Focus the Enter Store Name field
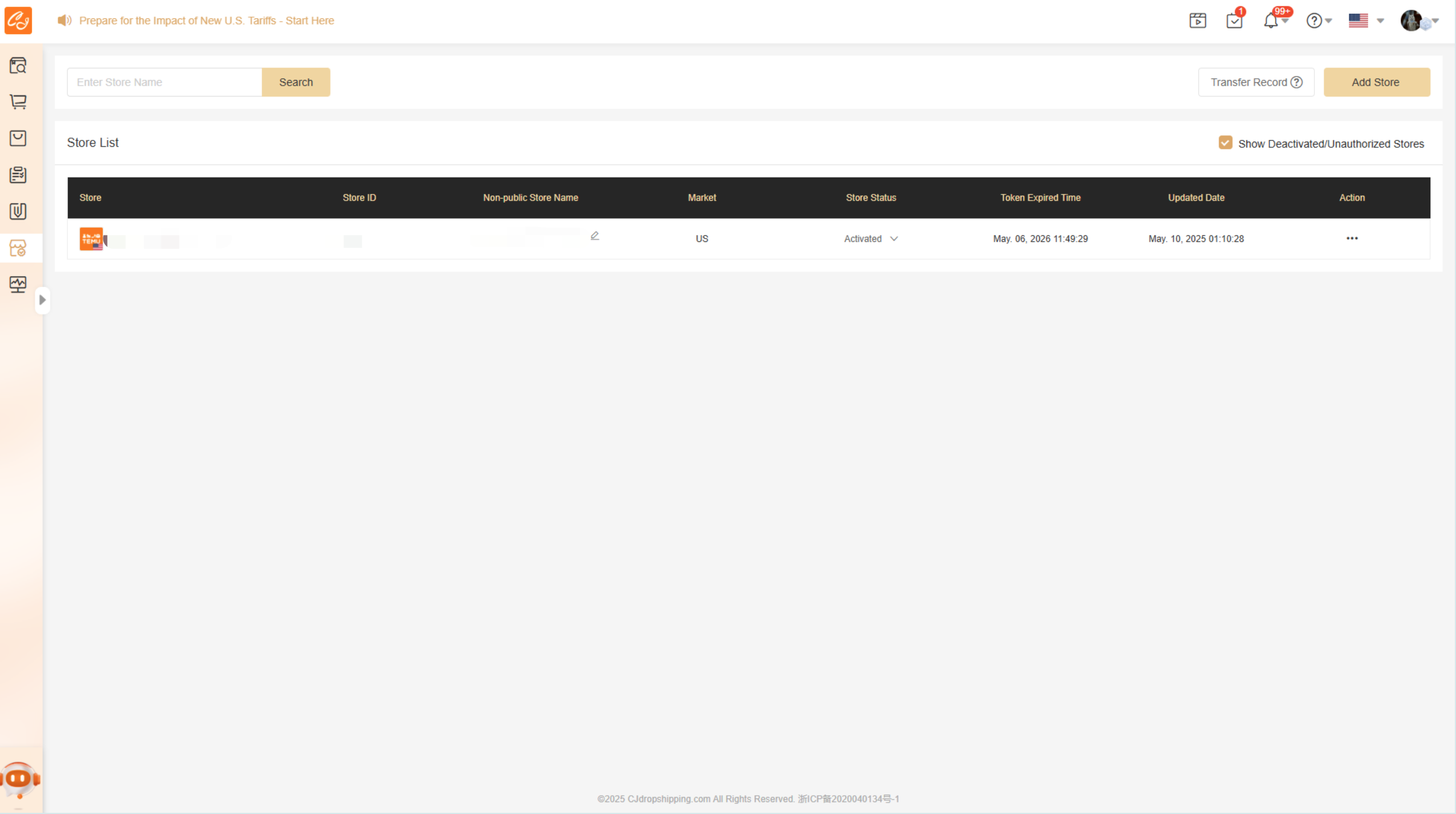 pyautogui.click(x=164, y=82)
